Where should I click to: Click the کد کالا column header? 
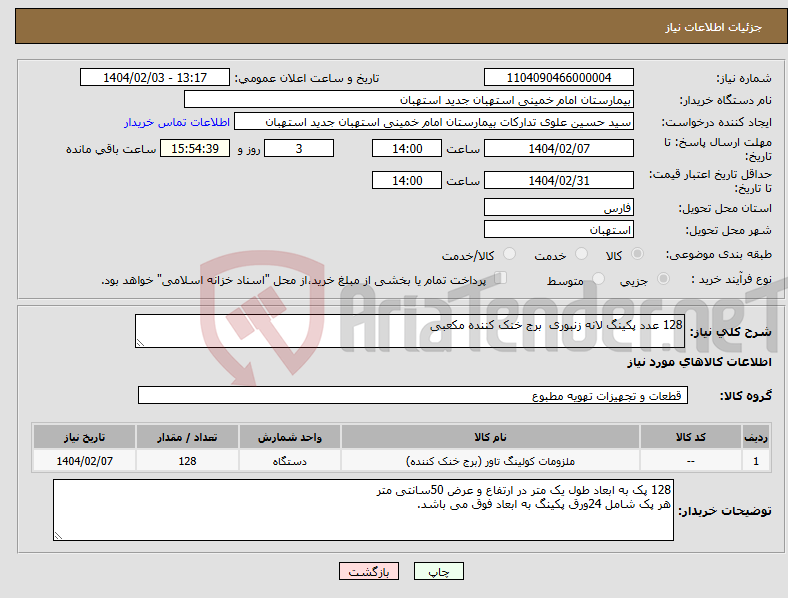click(x=691, y=437)
